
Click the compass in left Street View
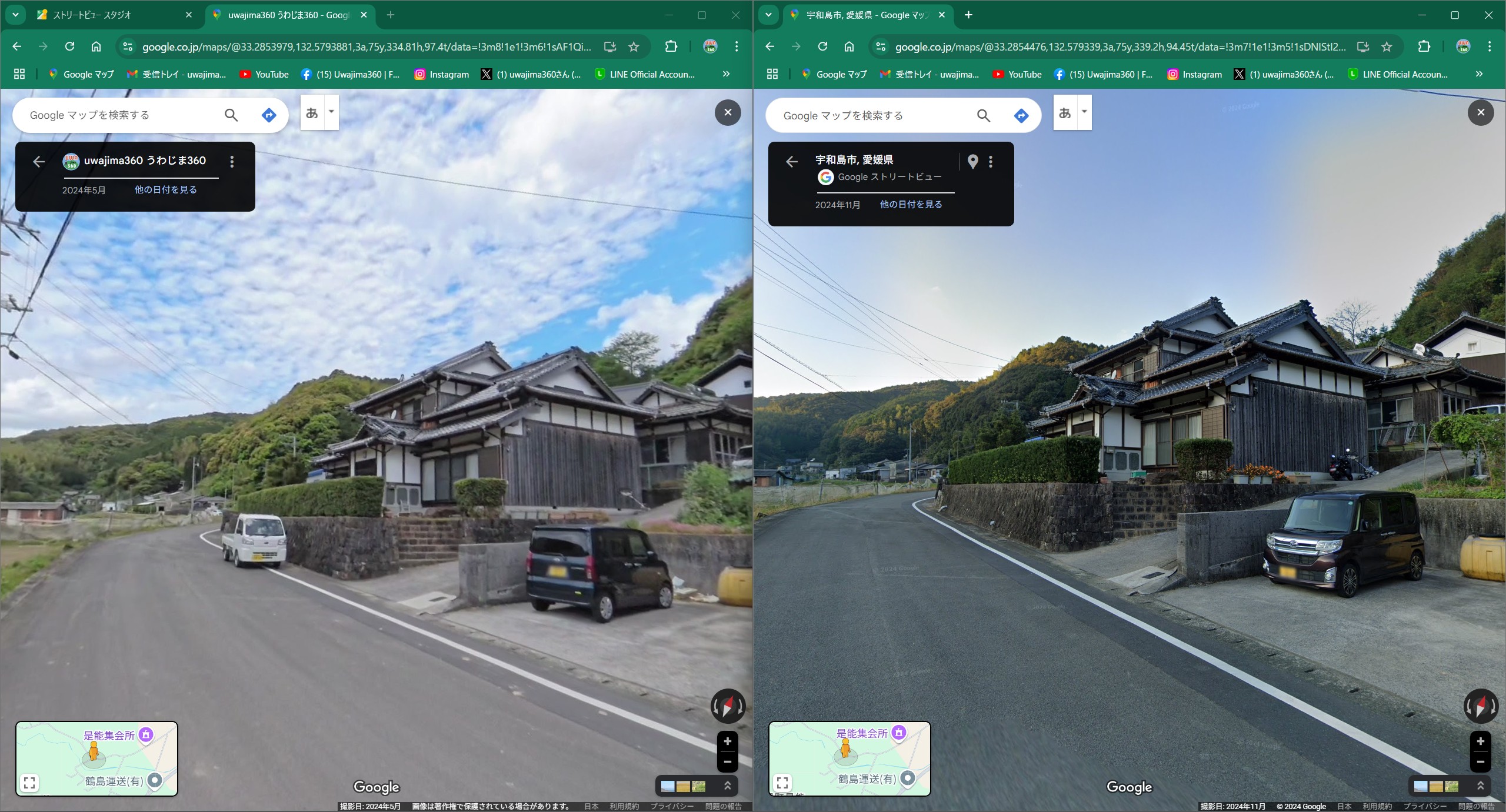pyautogui.click(x=728, y=706)
